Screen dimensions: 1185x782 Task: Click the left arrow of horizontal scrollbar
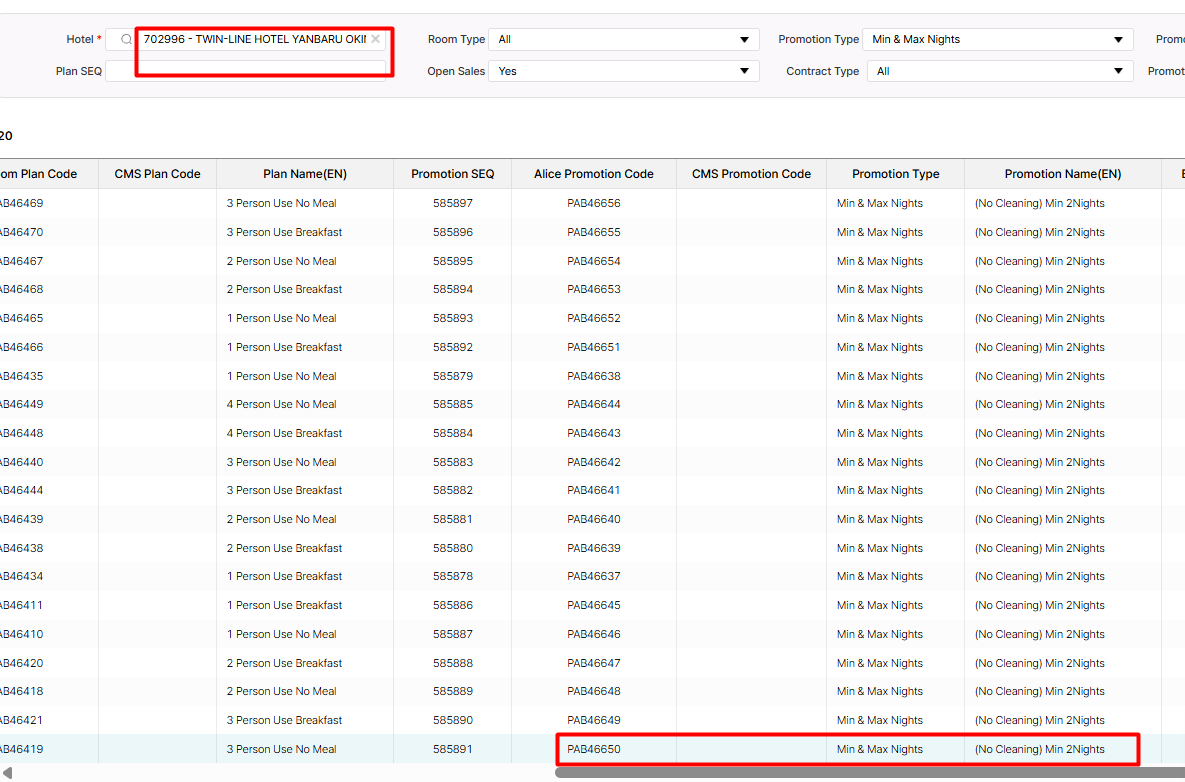7,771
